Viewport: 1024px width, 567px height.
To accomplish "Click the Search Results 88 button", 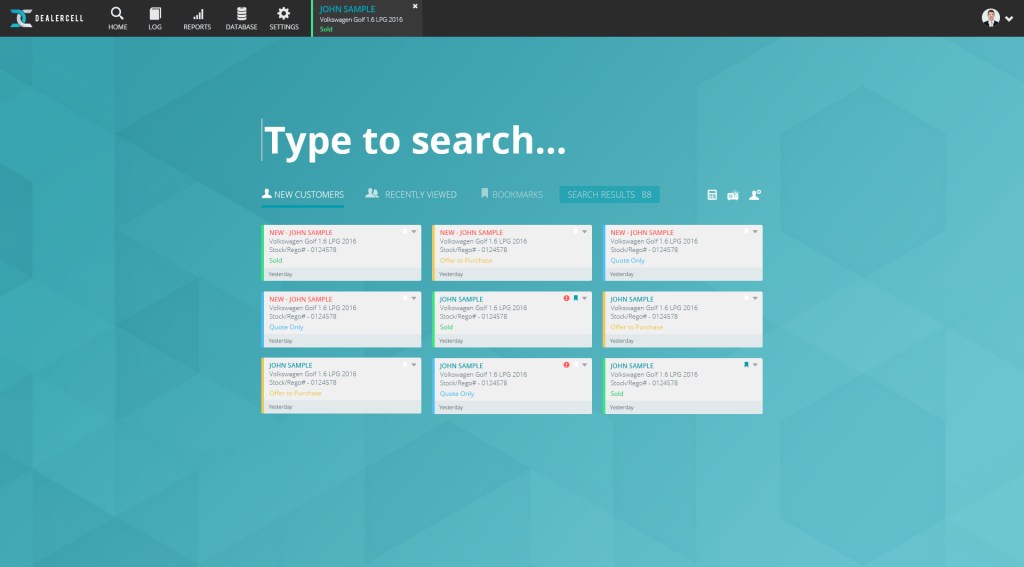I will tap(609, 195).
